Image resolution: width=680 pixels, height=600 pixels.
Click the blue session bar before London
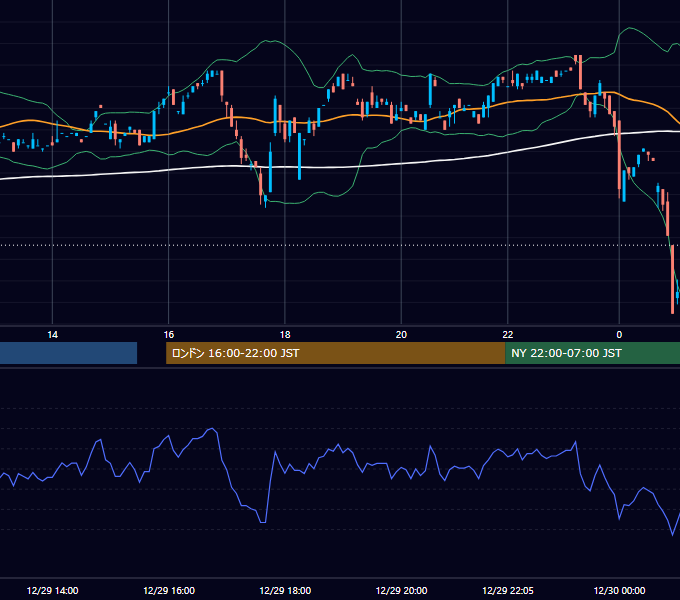point(69,353)
